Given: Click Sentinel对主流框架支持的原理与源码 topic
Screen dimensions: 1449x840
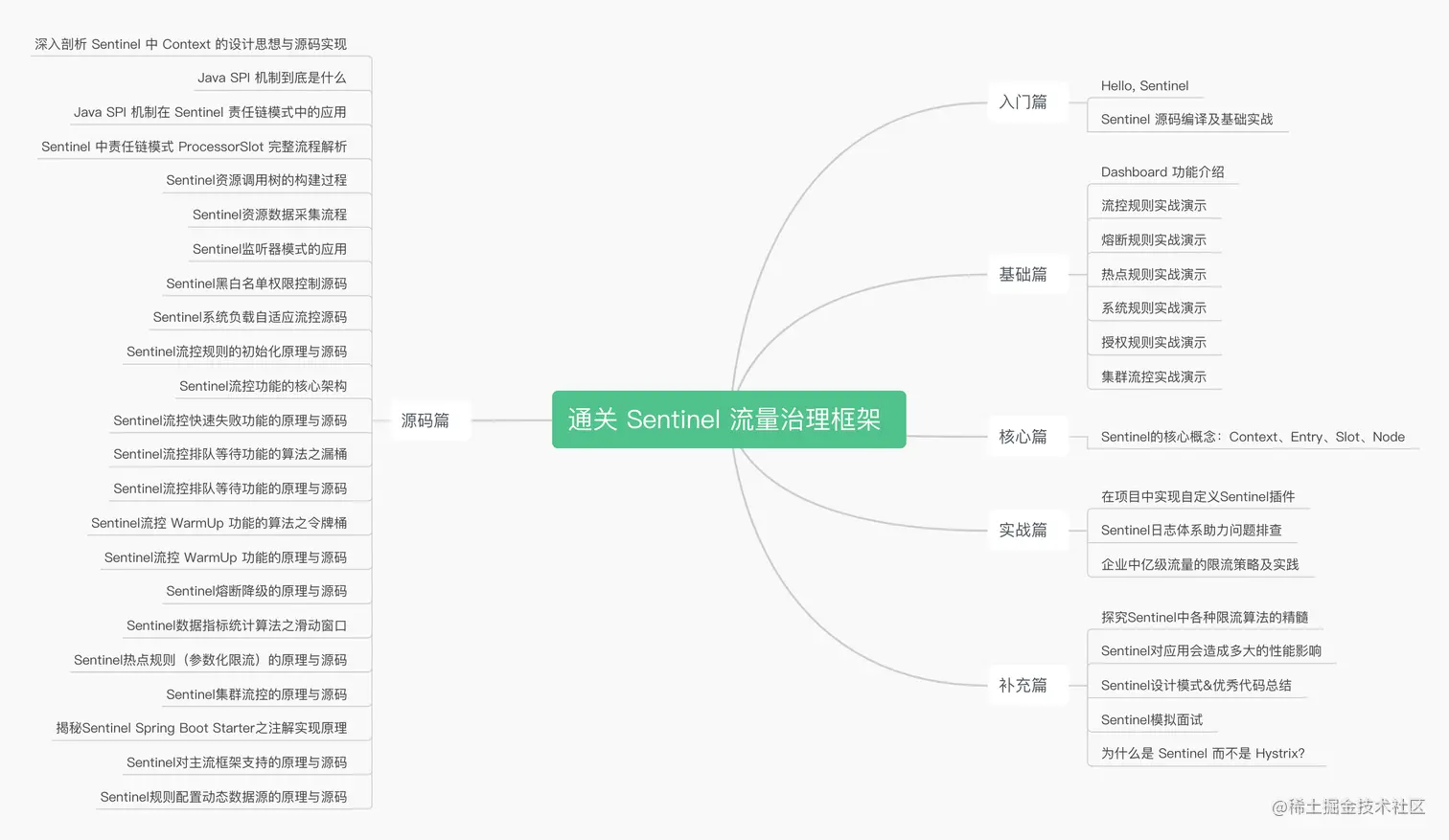Looking at the screenshot, I should [237, 762].
